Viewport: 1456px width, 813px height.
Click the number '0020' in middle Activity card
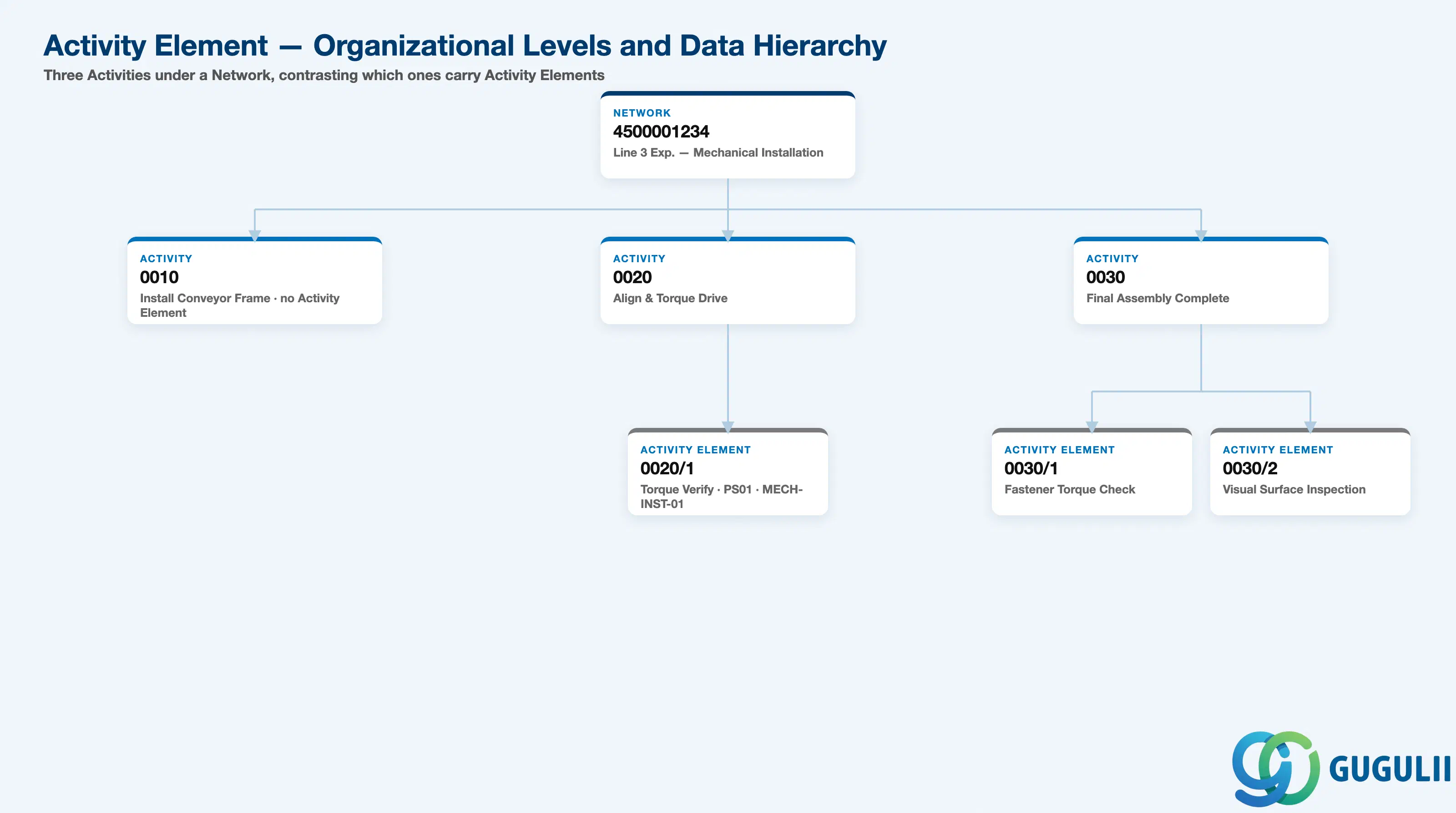coord(632,277)
